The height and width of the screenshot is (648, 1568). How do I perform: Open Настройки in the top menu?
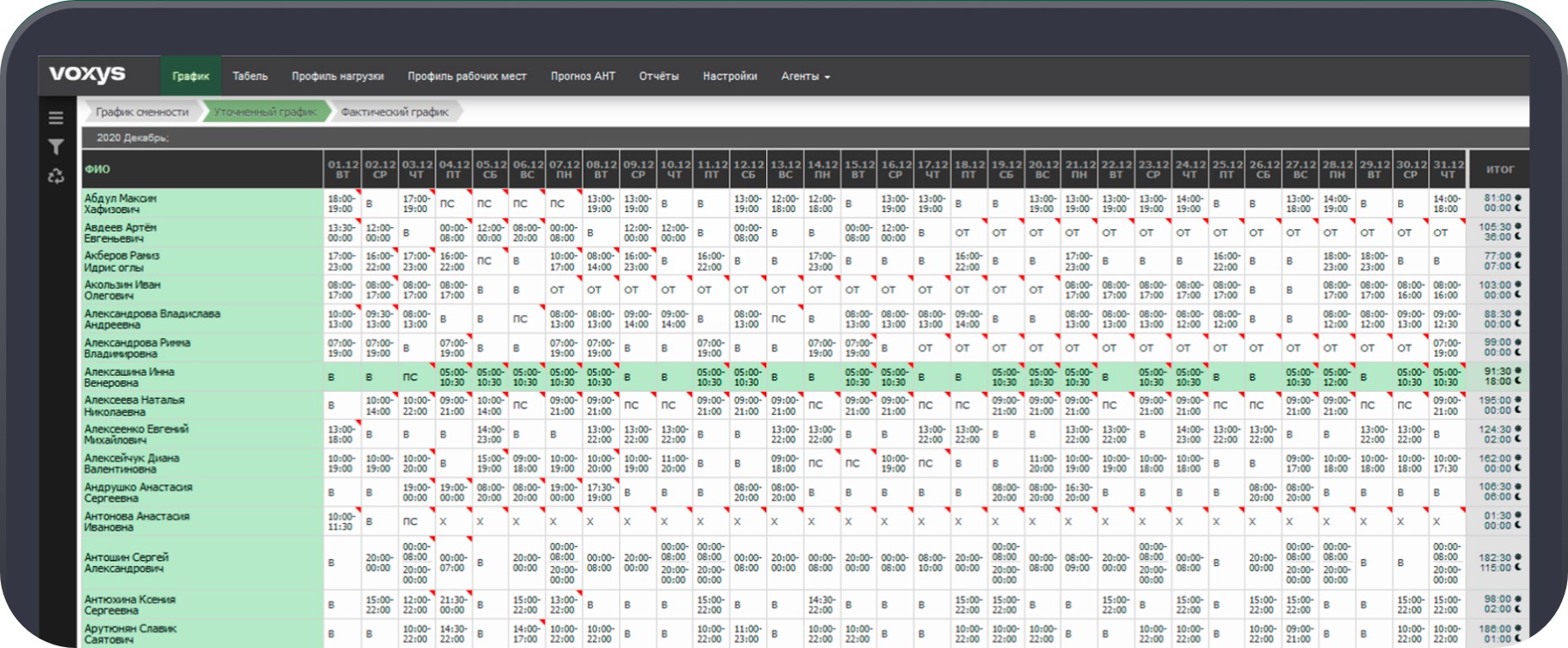[x=730, y=76]
